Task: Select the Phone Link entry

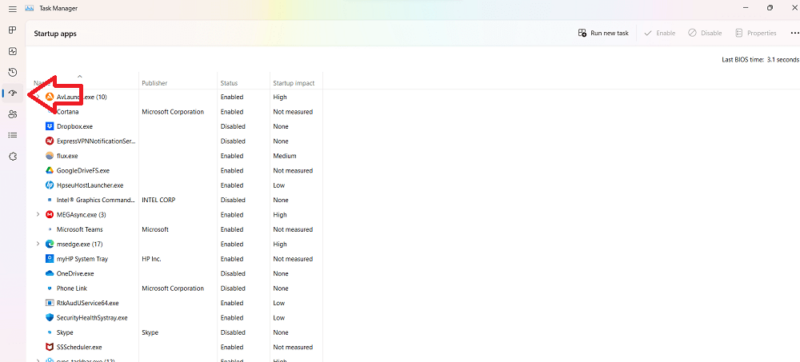Action: tap(72, 289)
